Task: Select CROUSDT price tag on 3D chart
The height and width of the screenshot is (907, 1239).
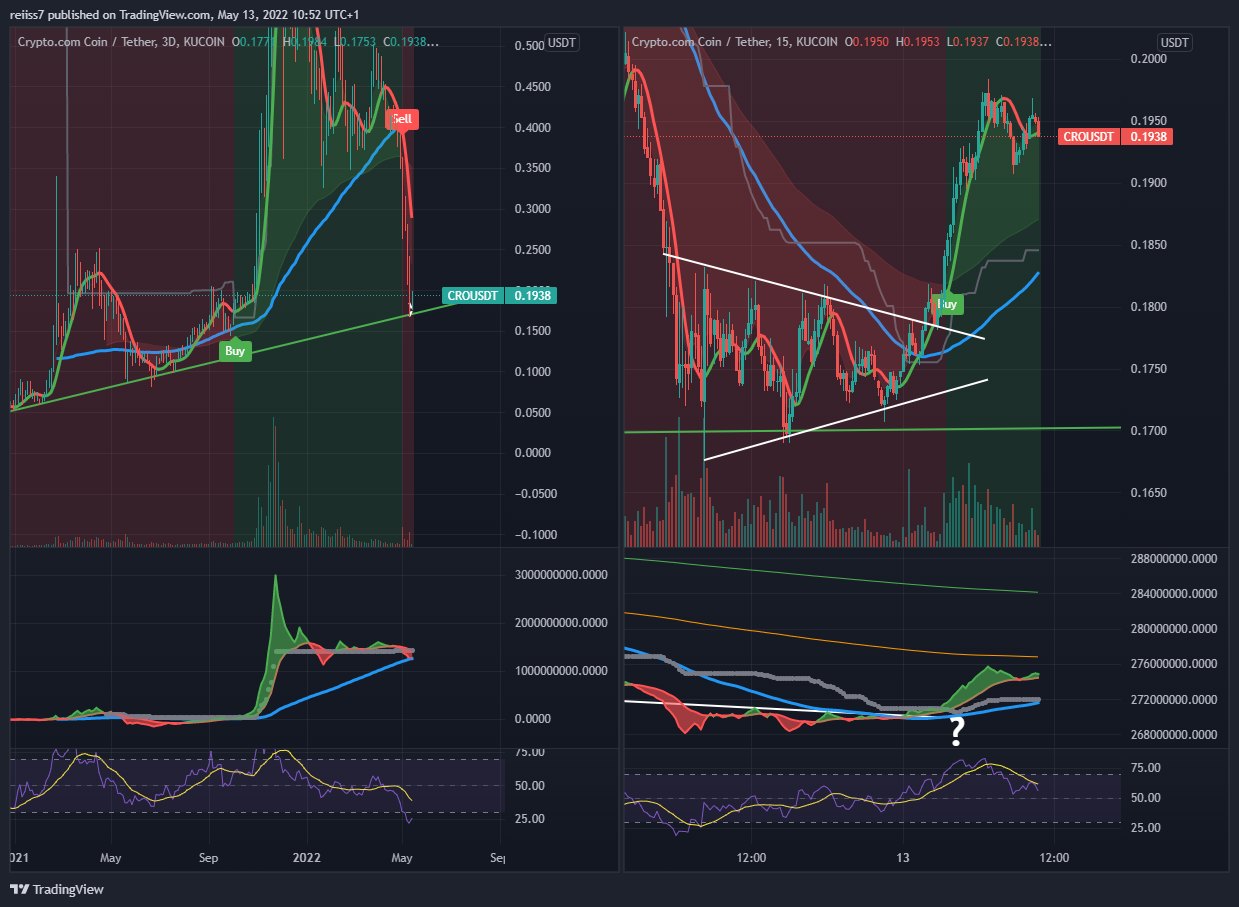Action: [473, 295]
